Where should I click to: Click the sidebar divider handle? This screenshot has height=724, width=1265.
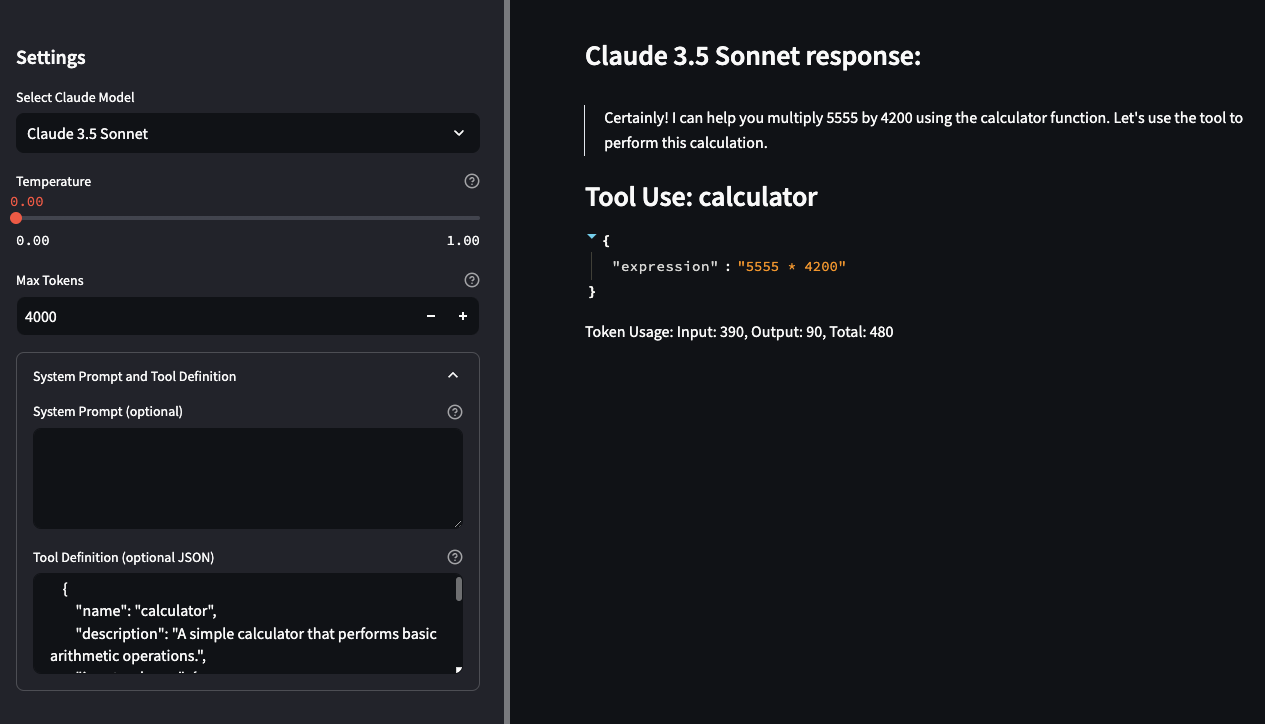click(507, 362)
